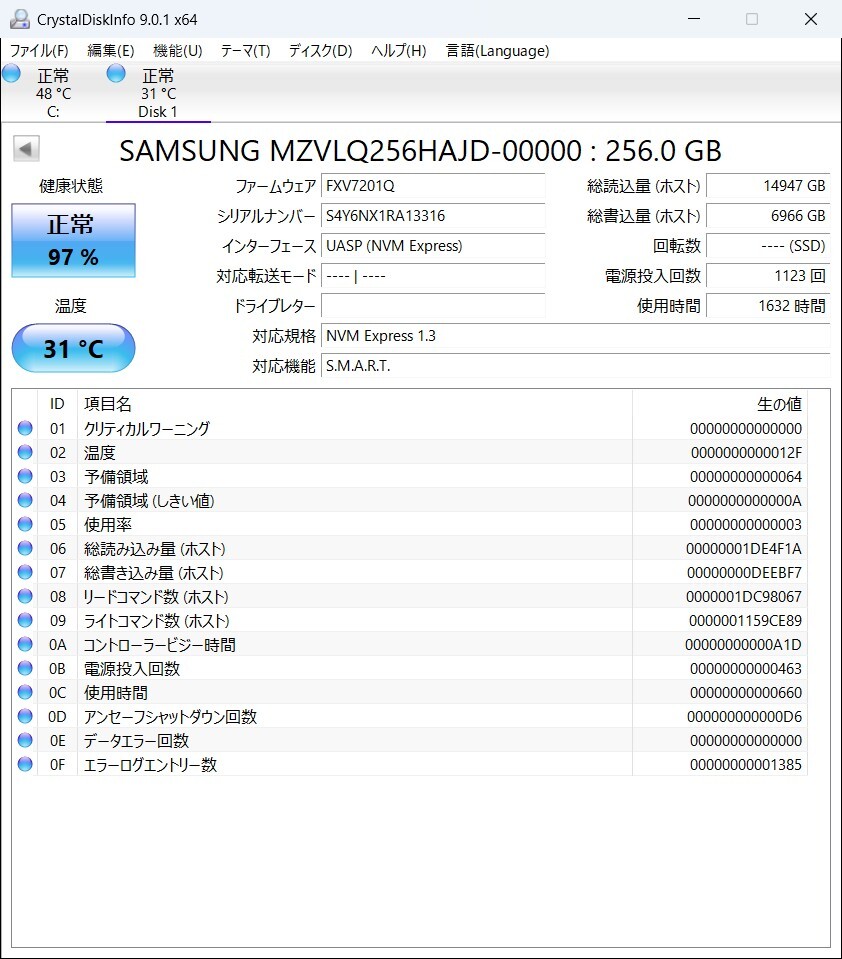
Task: Click the blue status dot beside クリティカルワーニング
Action: pos(25,428)
